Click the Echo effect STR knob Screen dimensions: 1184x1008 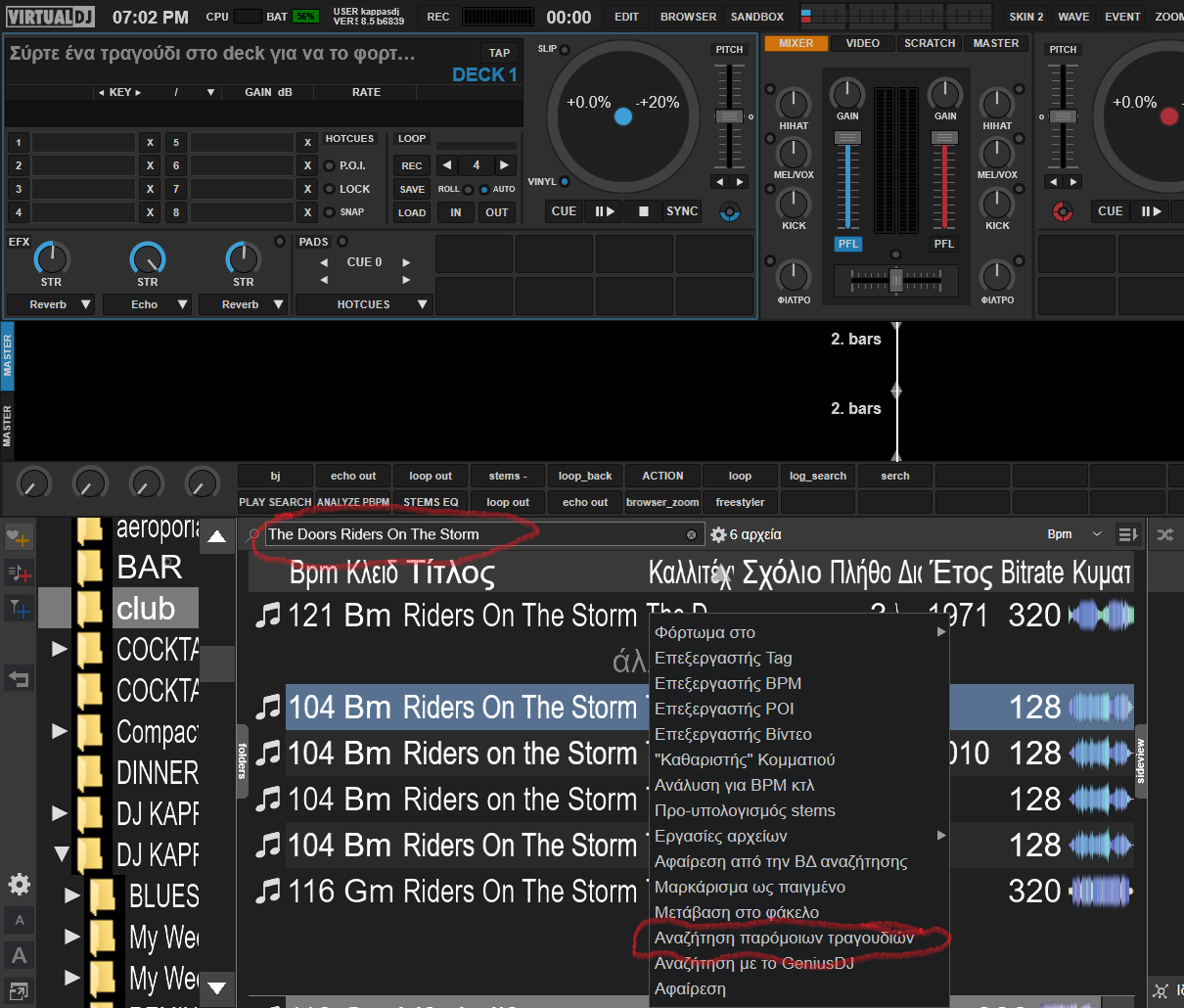coord(148,258)
